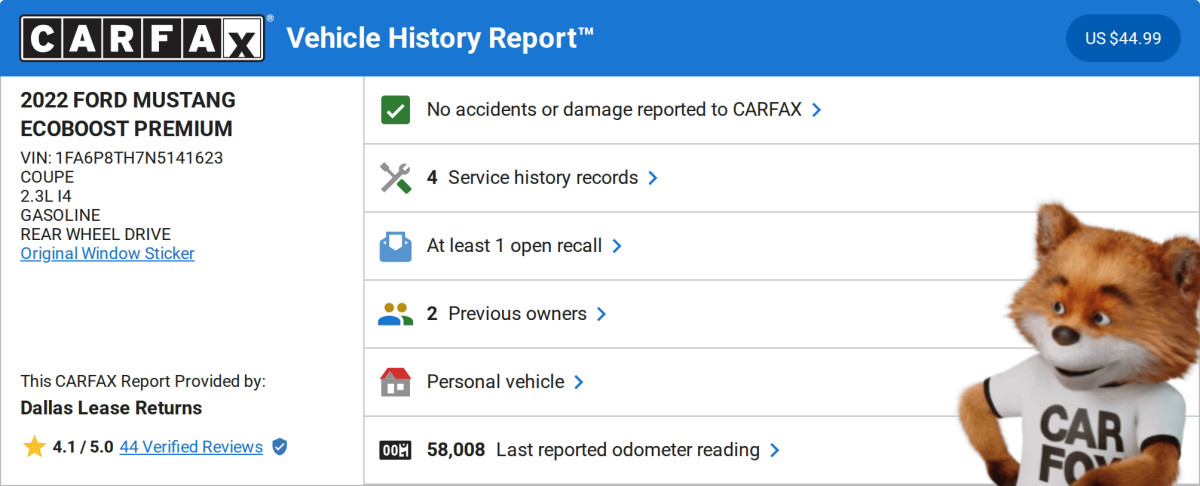Open the Original Window Sticker link
The image size is (1200, 486).
pos(108,253)
